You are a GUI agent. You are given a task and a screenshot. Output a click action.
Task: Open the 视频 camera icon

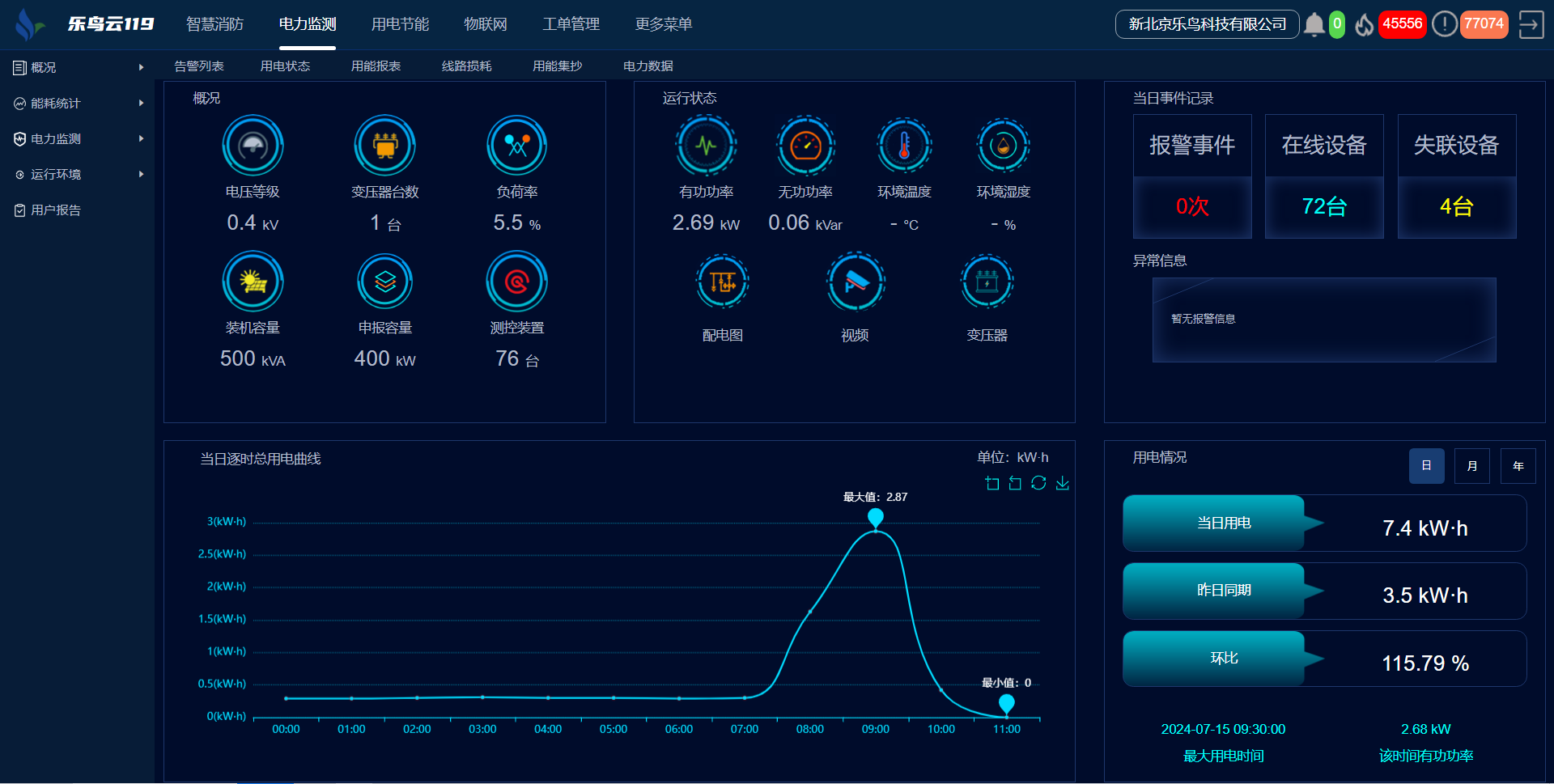[x=855, y=282]
